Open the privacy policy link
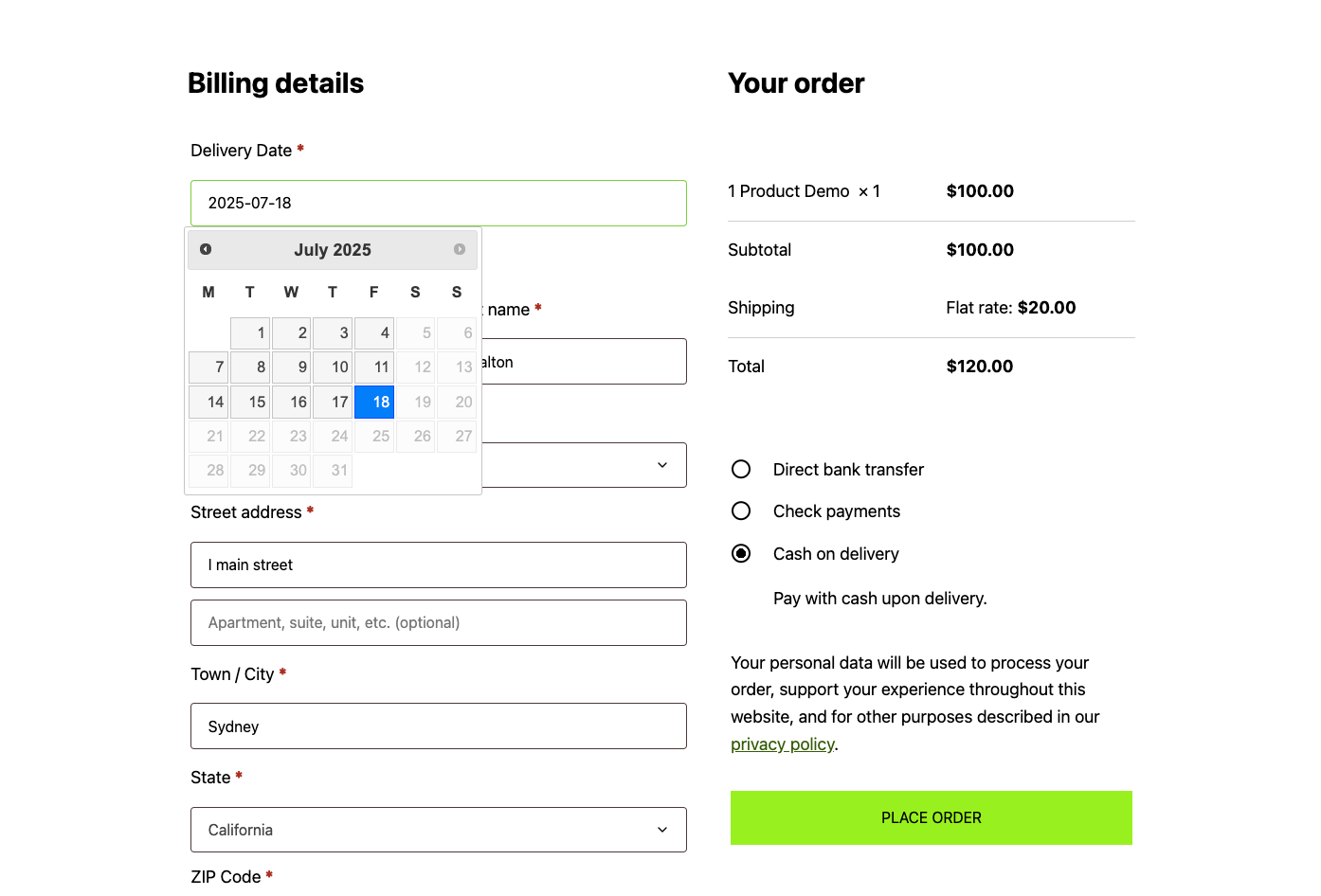This screenshot has width=1321, height=896. pos(782,744)
